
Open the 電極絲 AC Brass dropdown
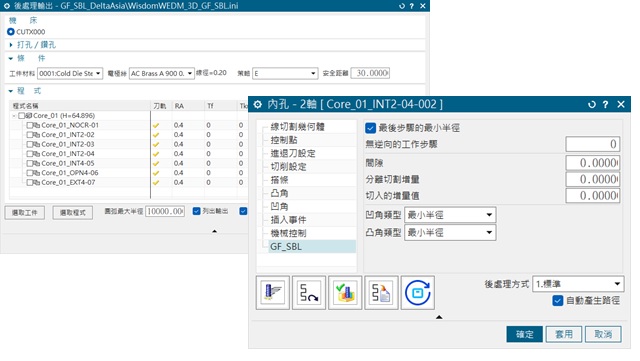pyautogui.click(x=162, y=74)
